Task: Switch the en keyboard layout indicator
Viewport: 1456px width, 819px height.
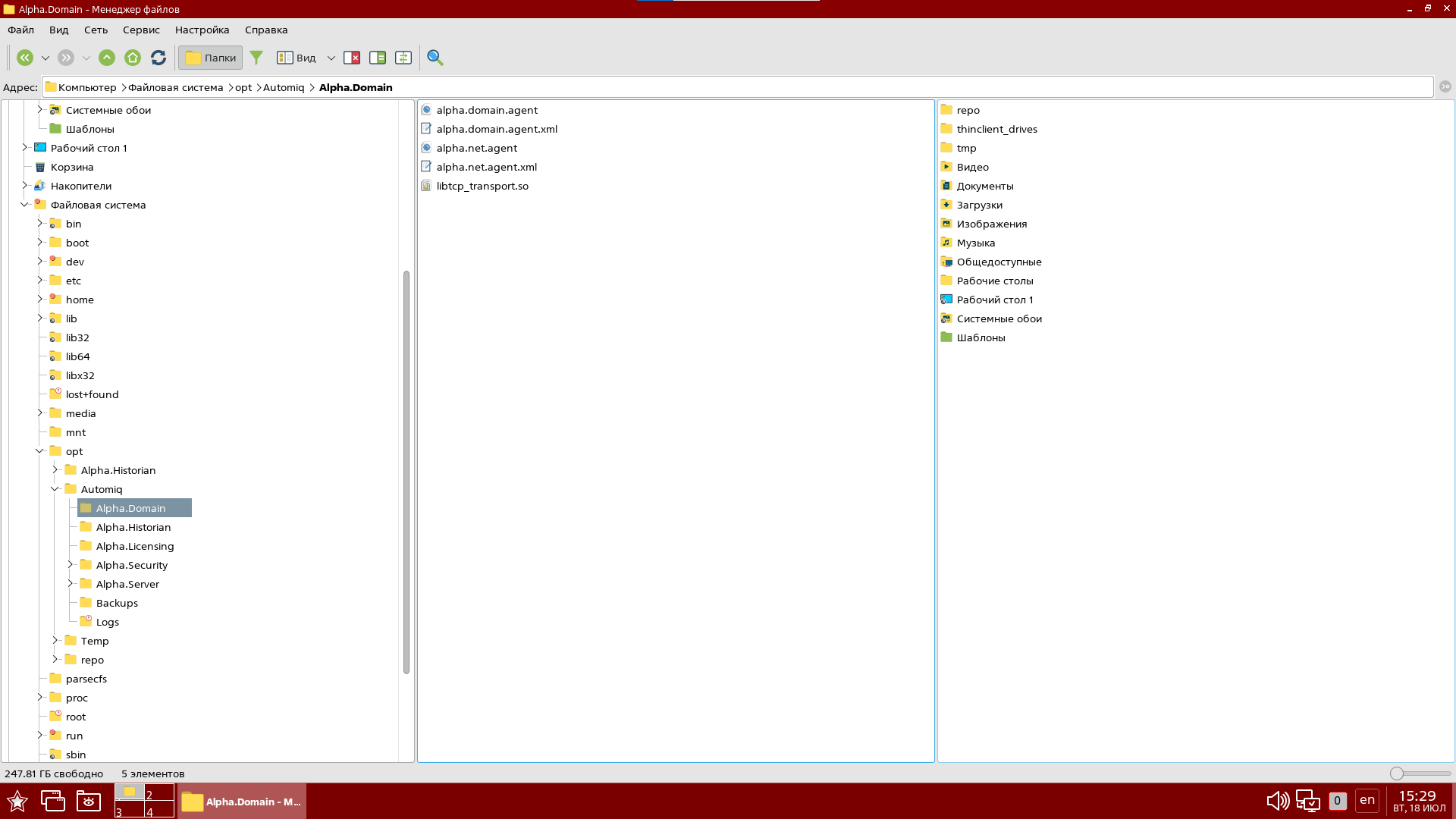Action: point(1367,800)
